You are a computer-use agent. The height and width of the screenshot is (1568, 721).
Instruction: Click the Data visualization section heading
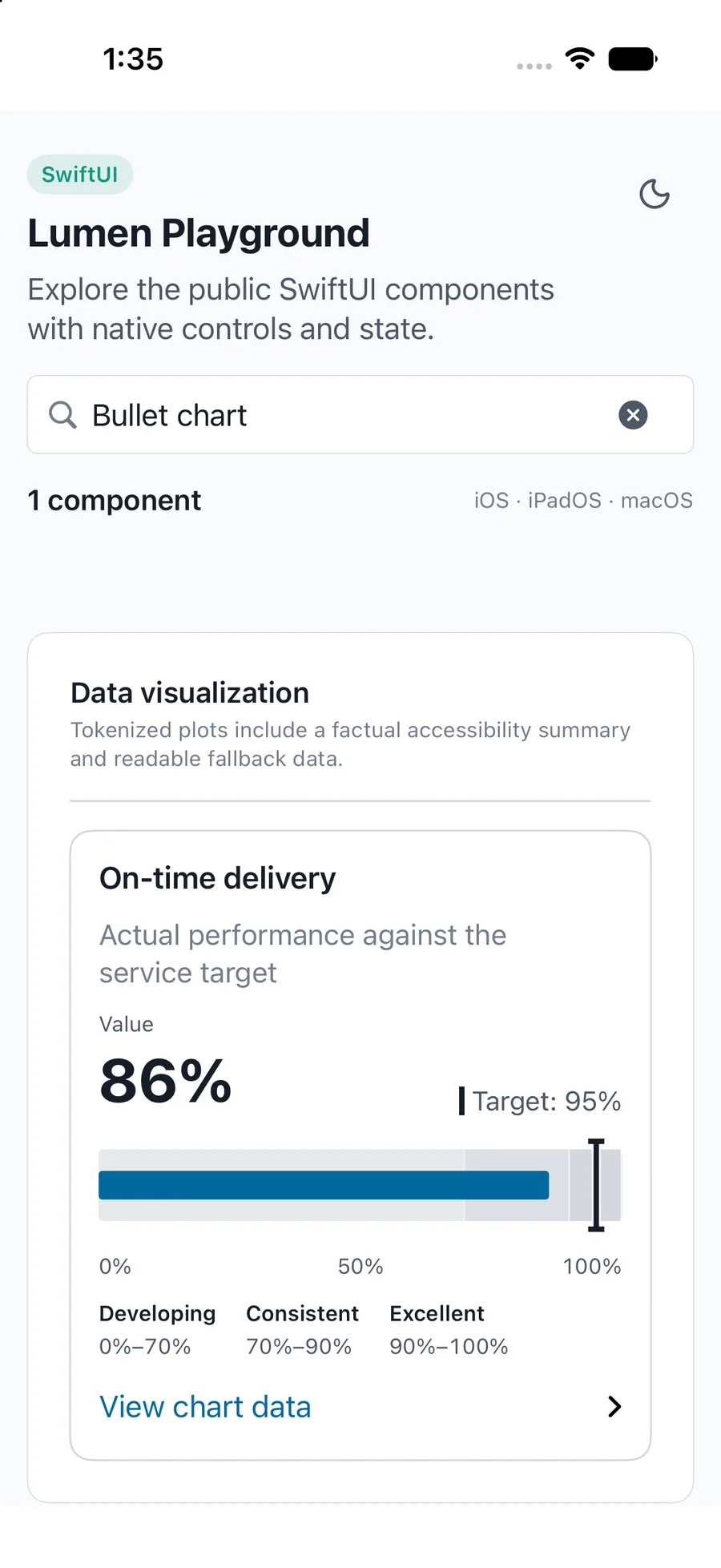coord(190,693)
